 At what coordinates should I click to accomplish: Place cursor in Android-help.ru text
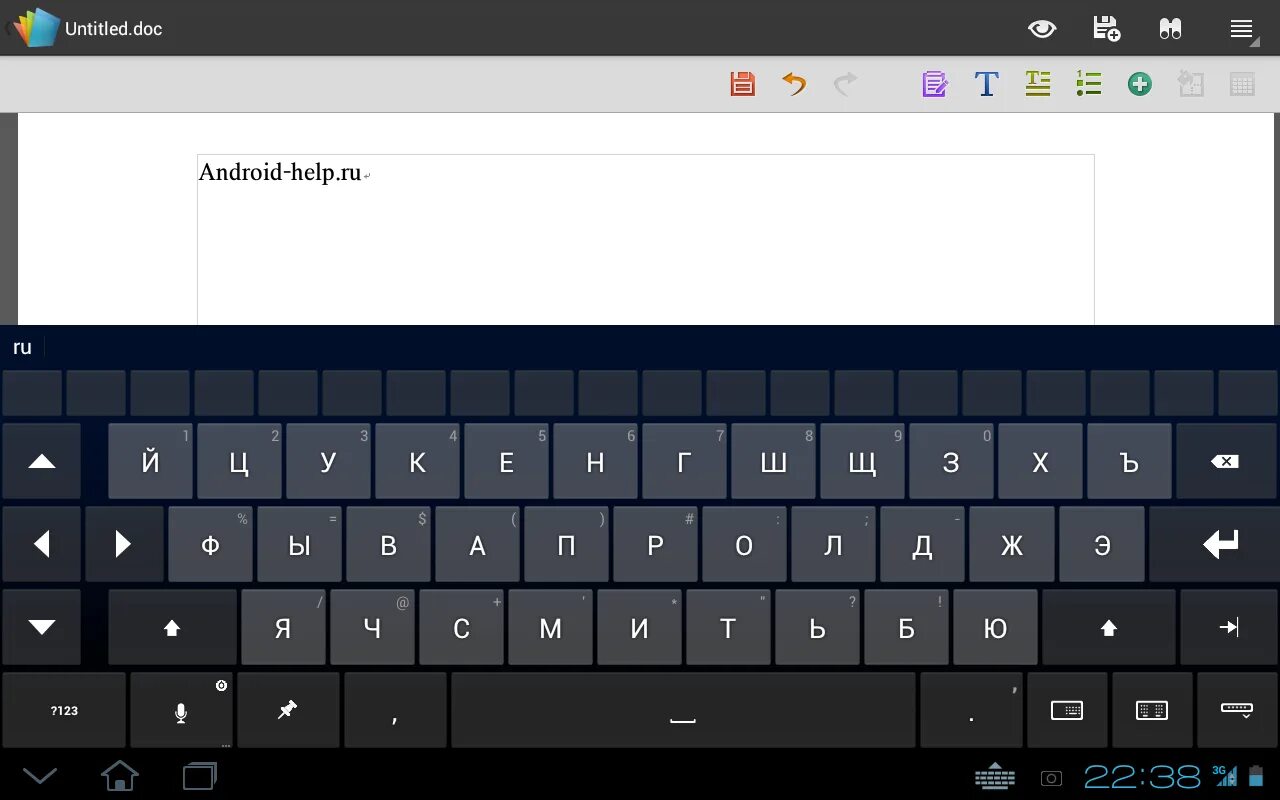coord(280,172)
